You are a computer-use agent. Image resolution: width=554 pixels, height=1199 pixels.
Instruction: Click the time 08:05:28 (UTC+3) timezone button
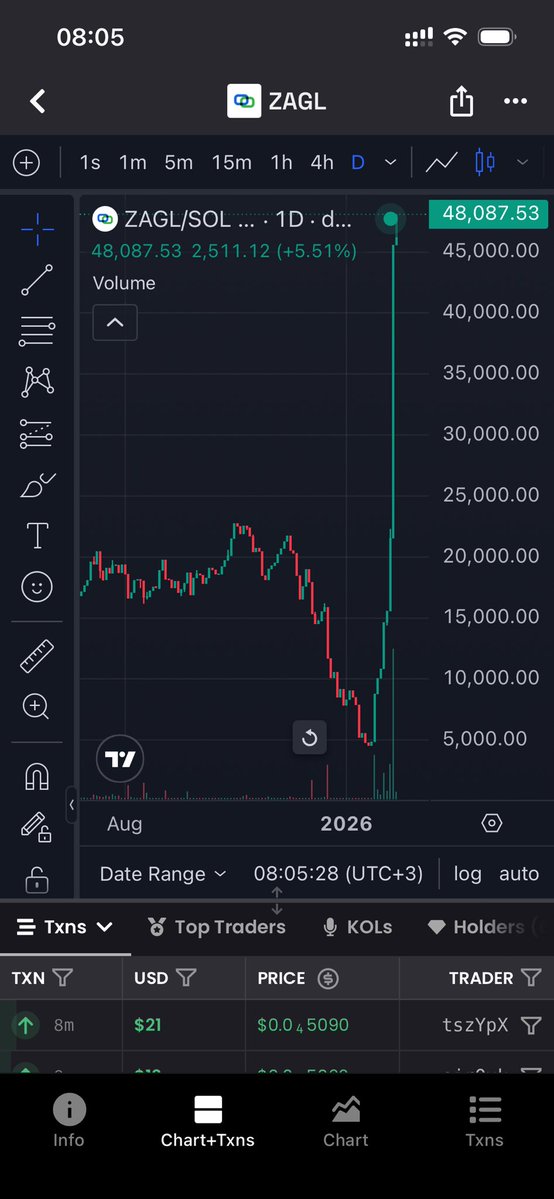pos(338,873)
